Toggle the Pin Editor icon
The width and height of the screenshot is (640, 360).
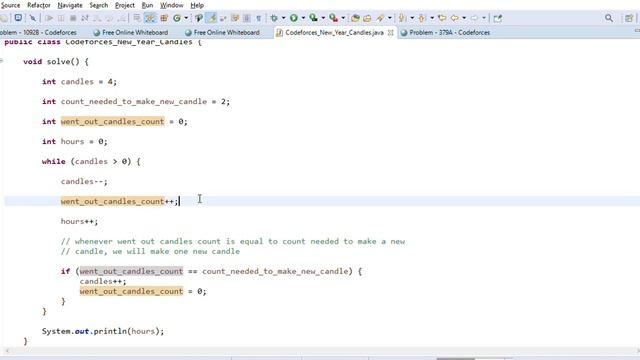click(x=497, y=18)
